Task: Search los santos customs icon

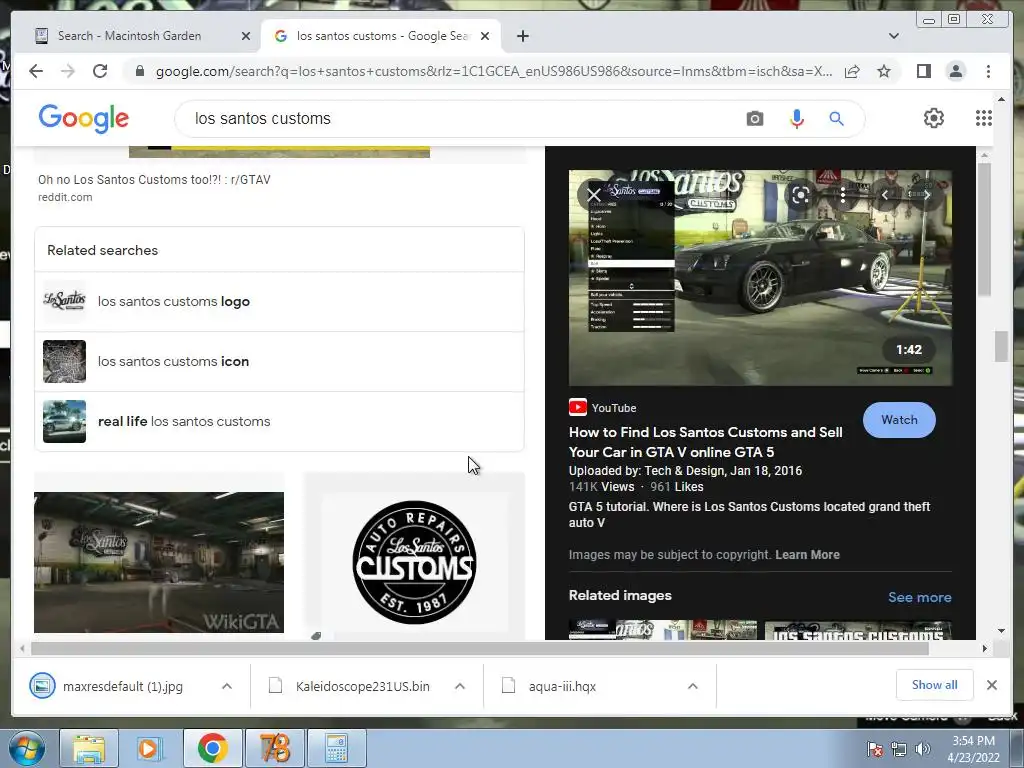Action: (280, 362)
